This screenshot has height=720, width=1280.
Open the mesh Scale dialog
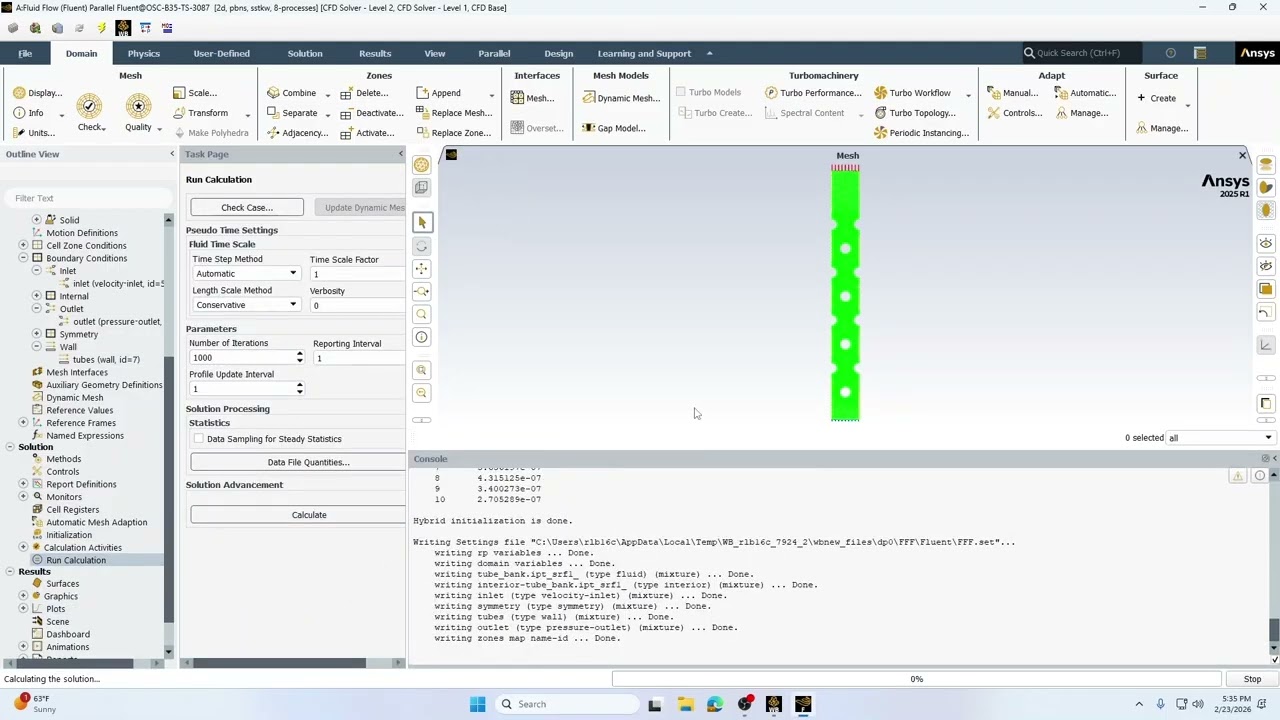[x=195, y=93]
